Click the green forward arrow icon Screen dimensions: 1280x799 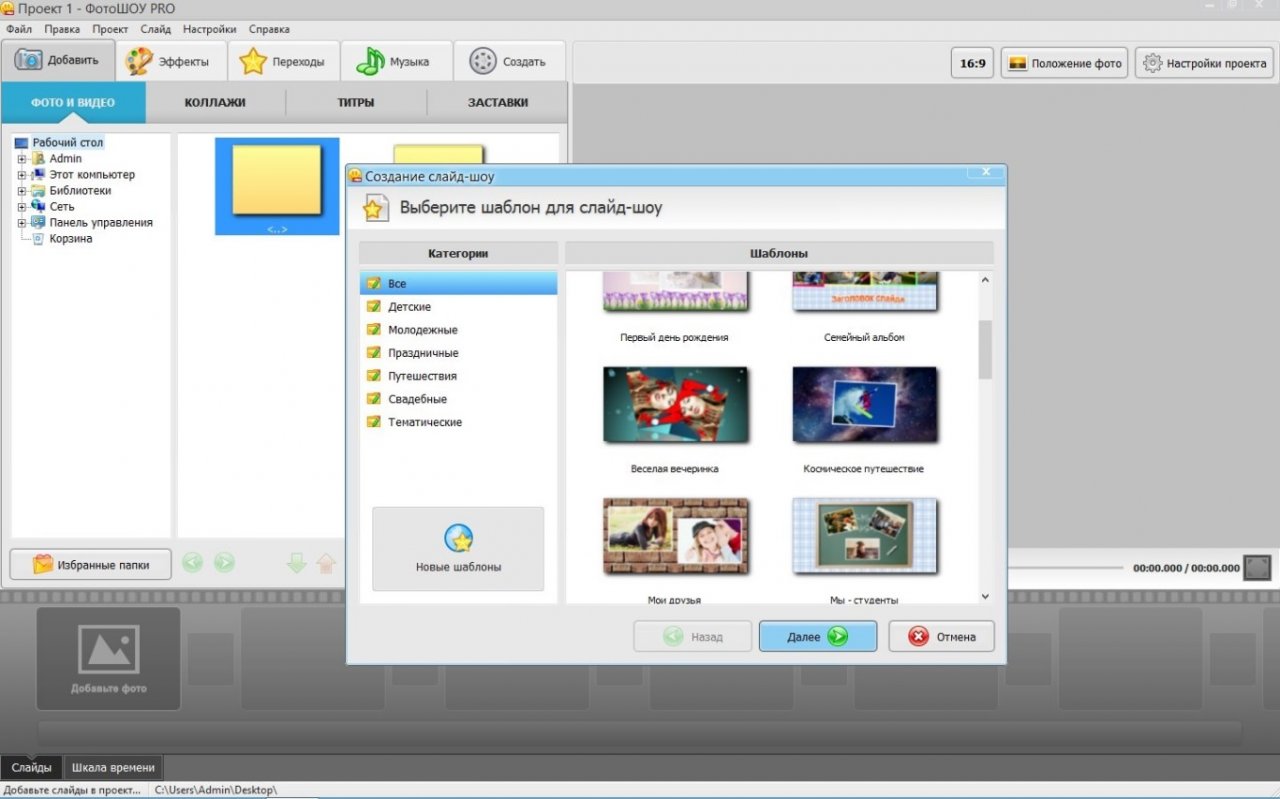pos(224,563)
